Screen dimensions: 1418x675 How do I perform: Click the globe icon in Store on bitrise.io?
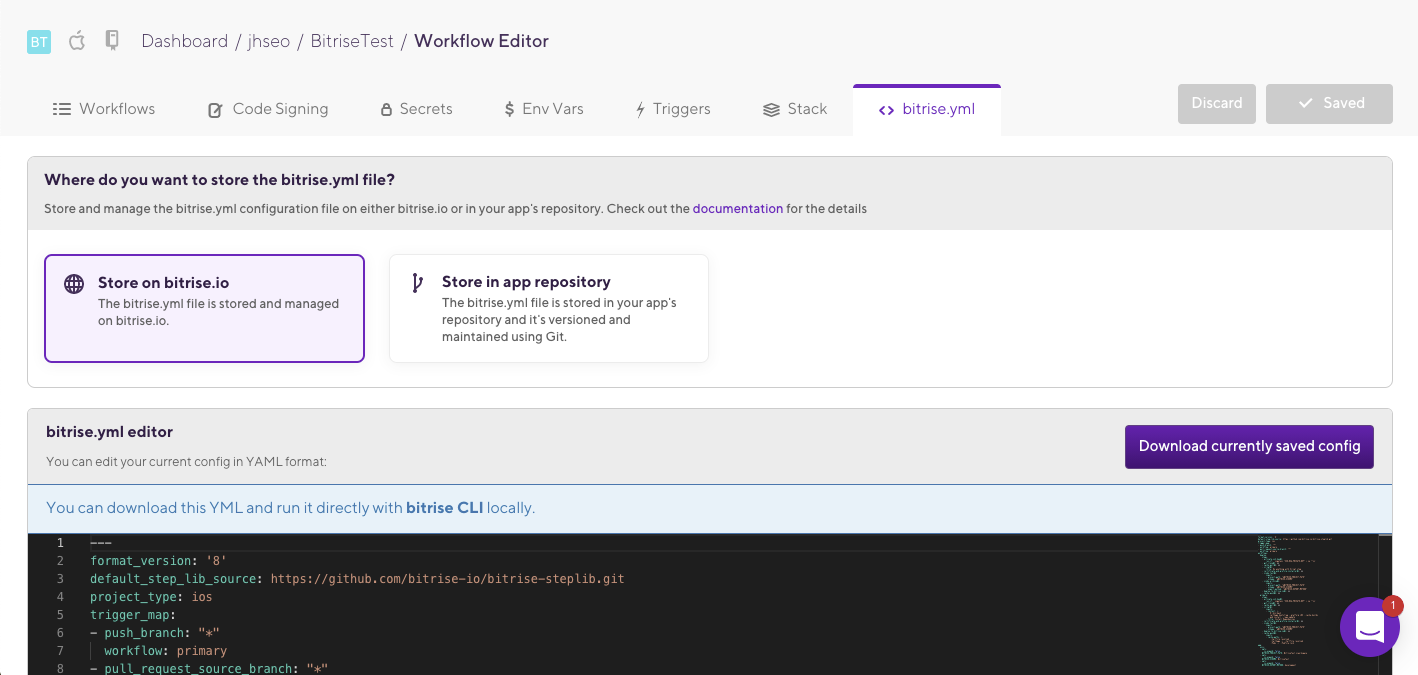coord(74,283)
